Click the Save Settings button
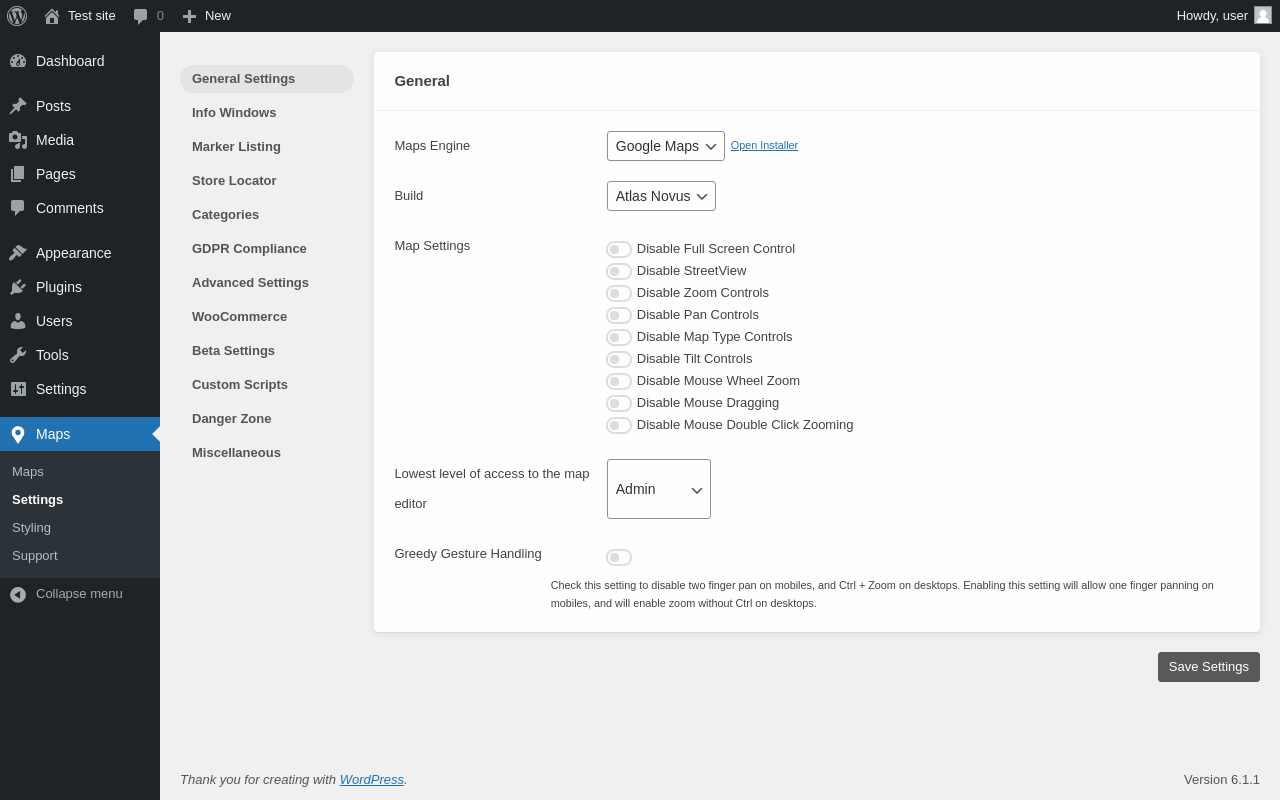This screenshot has height=800, width=1280. 1208,667
